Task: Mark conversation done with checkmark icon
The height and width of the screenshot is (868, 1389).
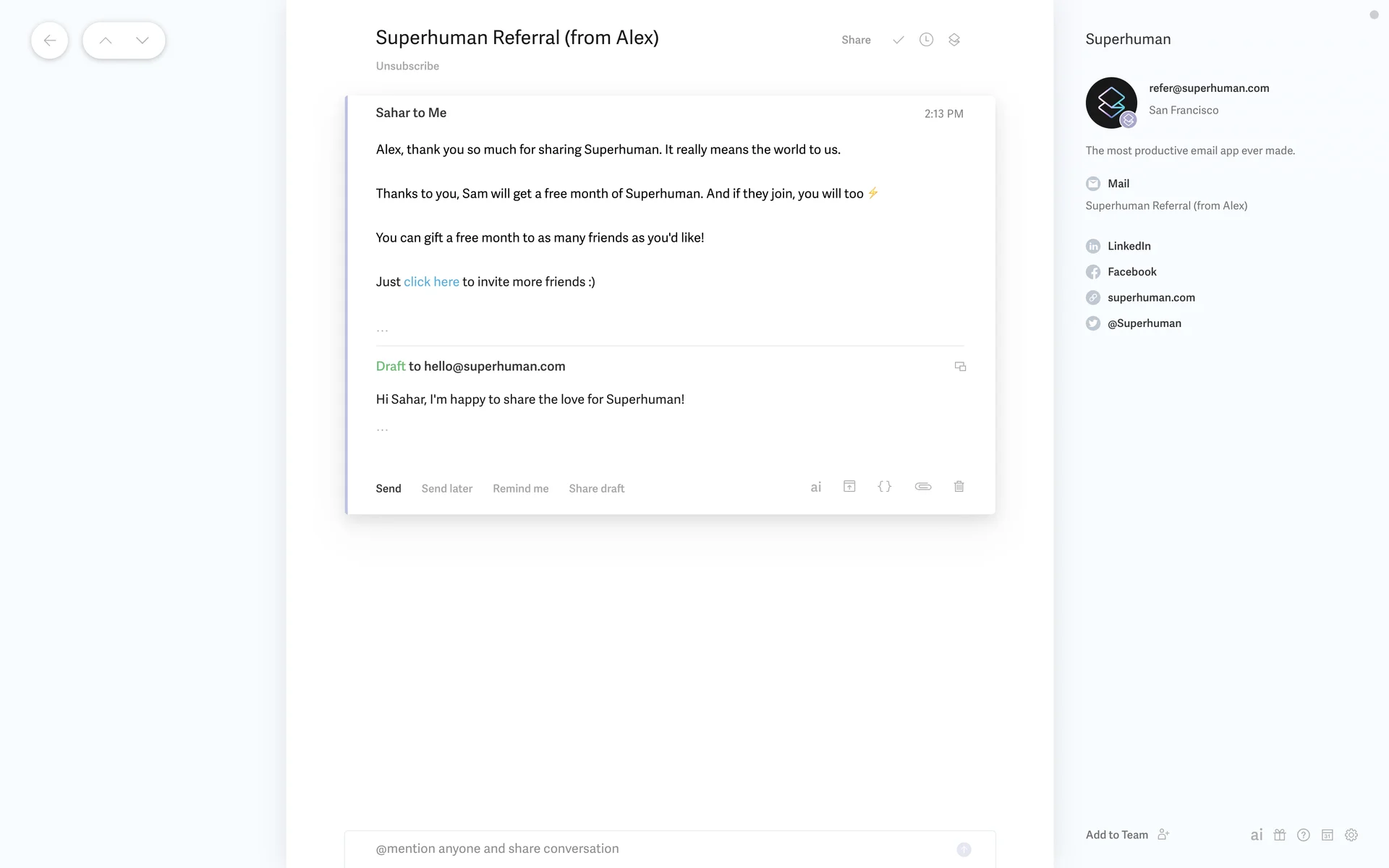Action: pyautogui.click(x=898, y=40)
